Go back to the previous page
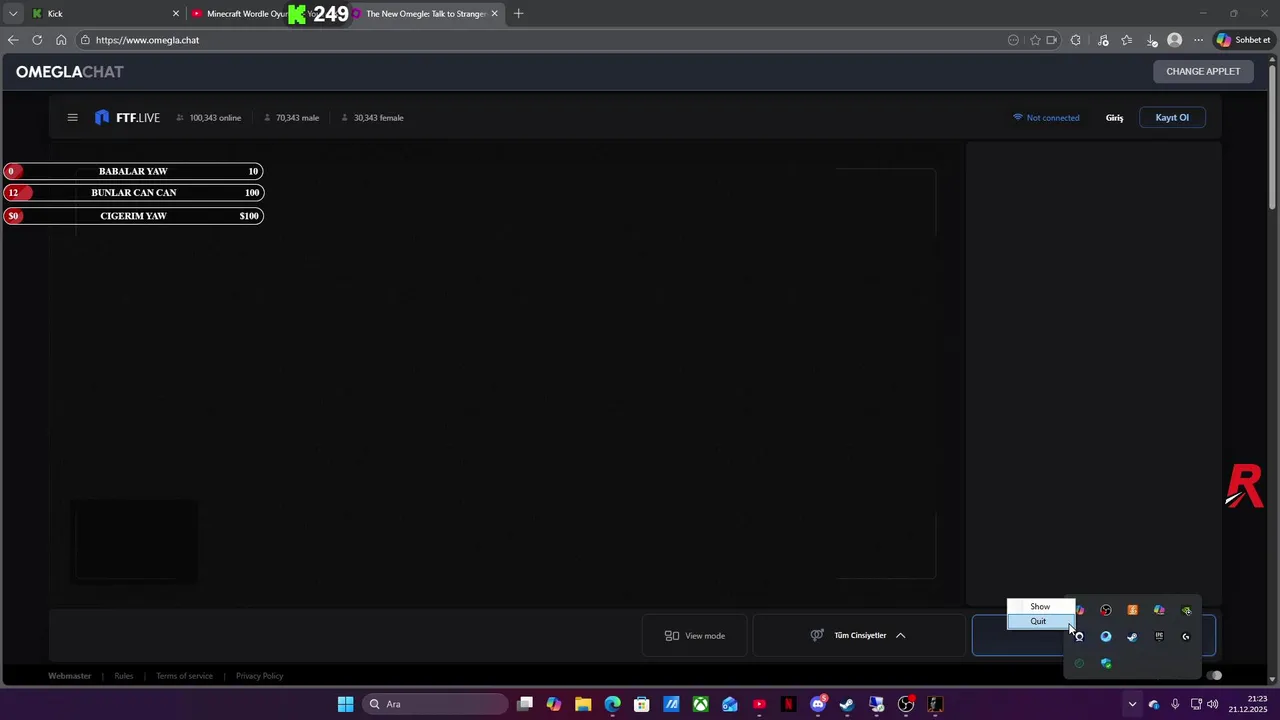The width and height of the screenshot is (1280, 720). click(x=13, y=40)
